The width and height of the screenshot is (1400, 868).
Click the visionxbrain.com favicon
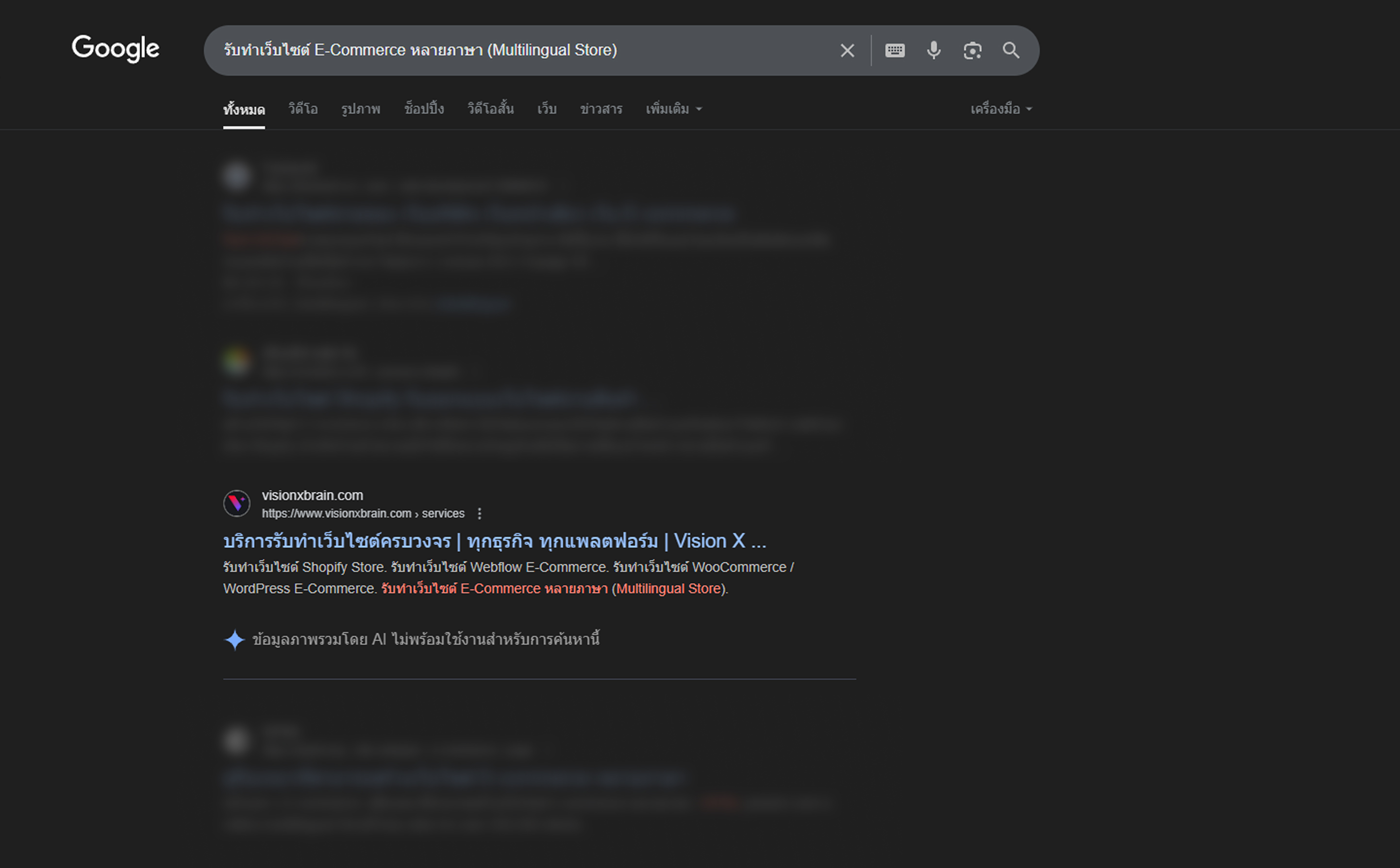click(236, 503)
